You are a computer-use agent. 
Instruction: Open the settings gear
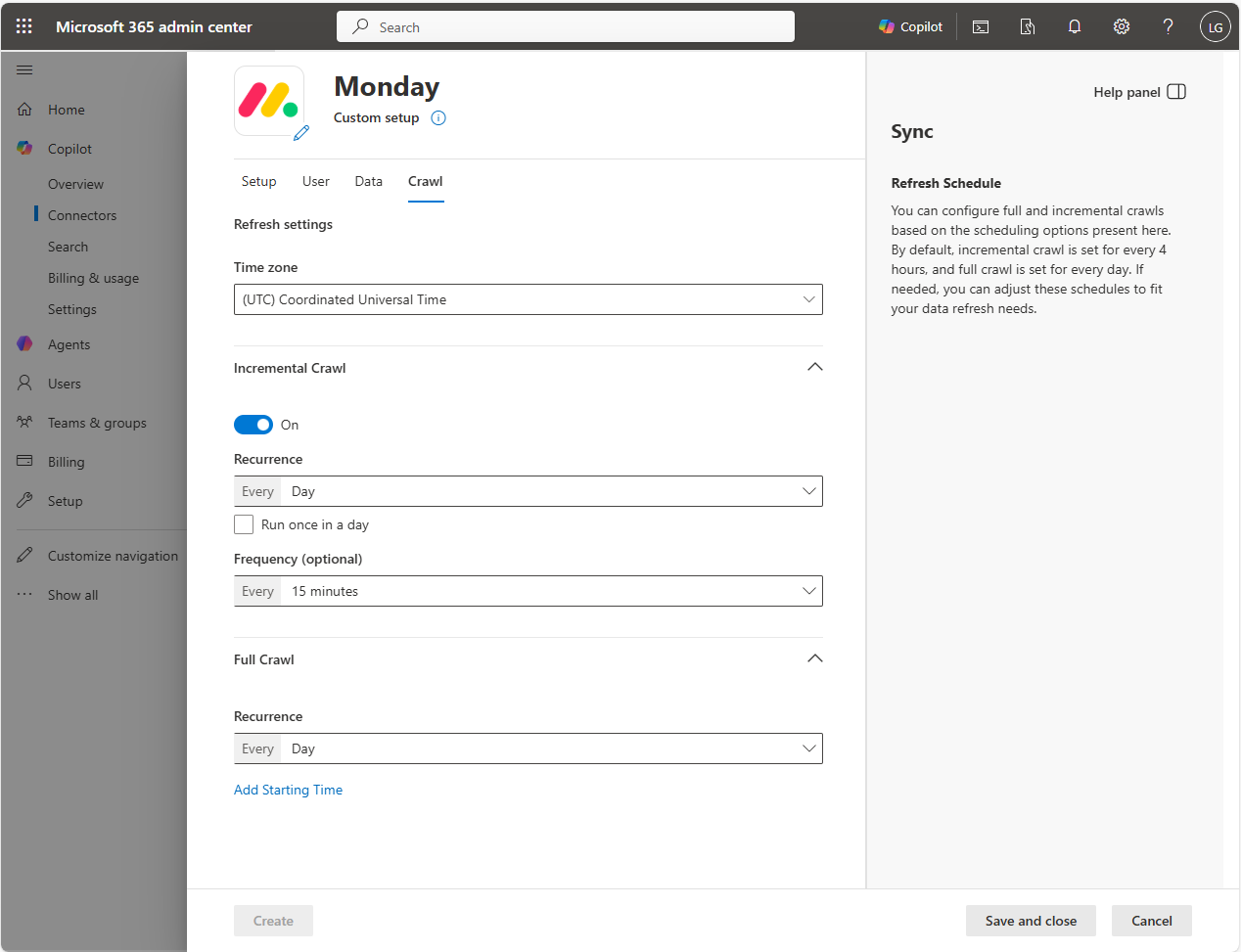1122,26
